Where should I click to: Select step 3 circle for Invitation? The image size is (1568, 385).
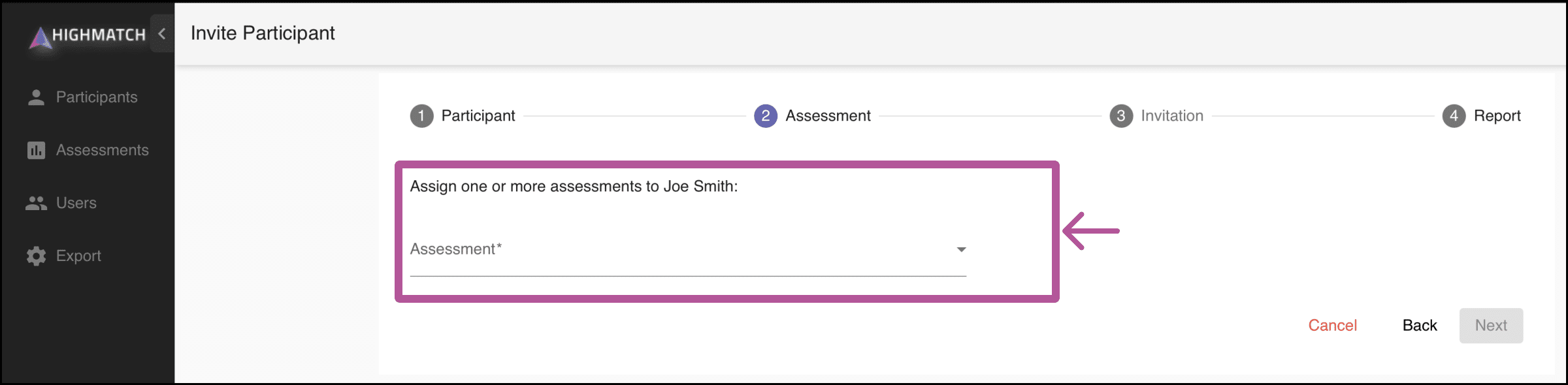point(1121,116)
